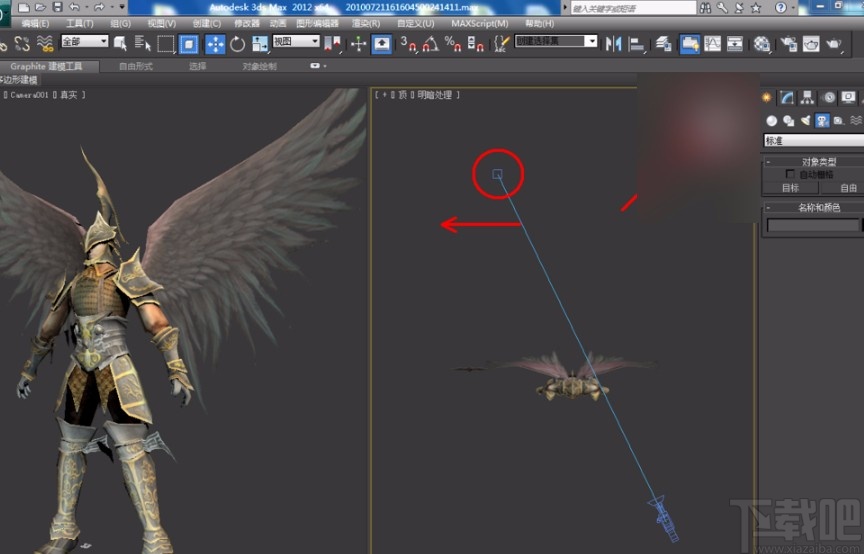Screen dimensions: 864x554
Task: Select the Lights category in Create panel
Action: coord(806,120)
